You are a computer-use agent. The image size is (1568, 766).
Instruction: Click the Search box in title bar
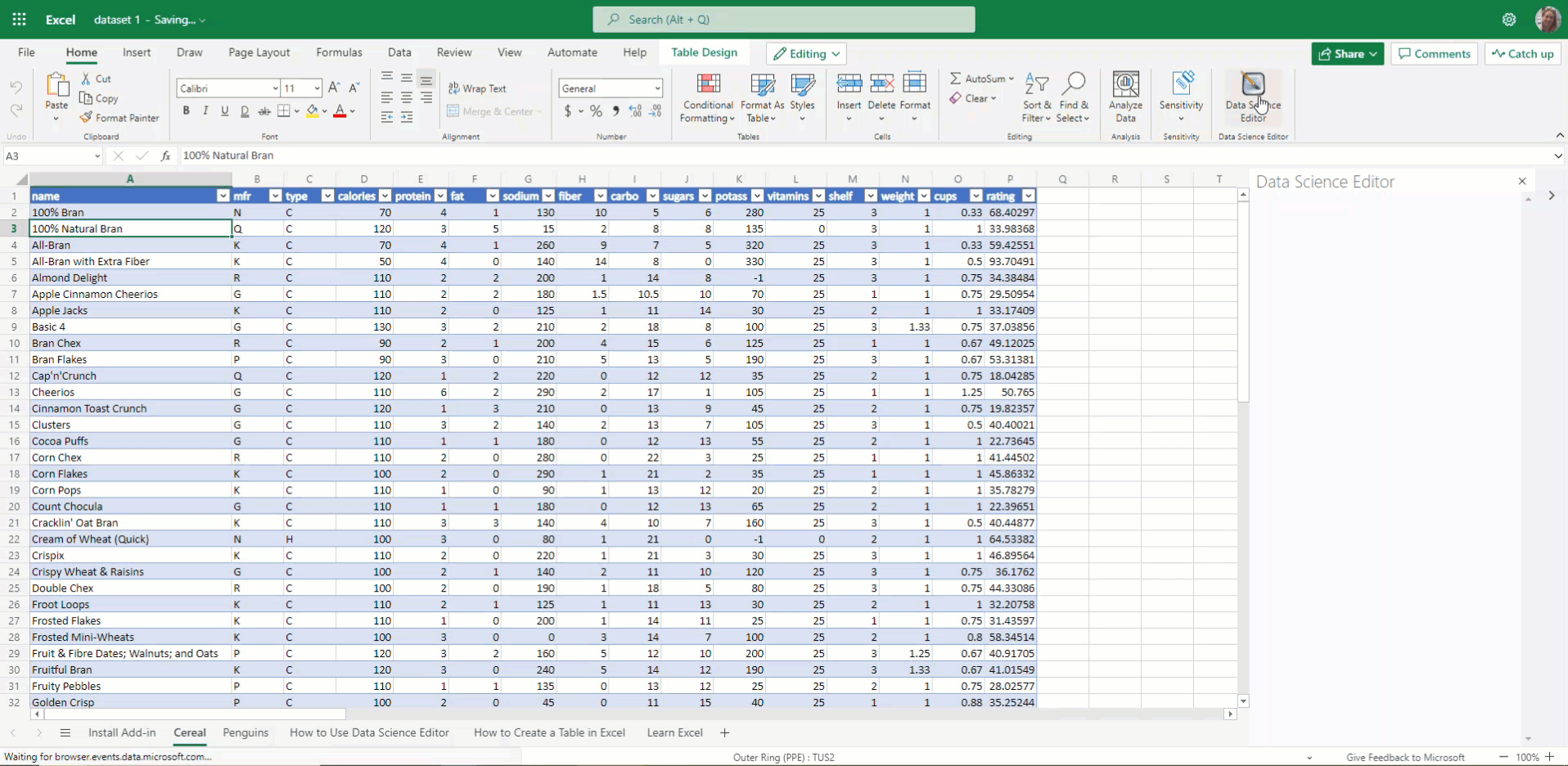[783, 20]
